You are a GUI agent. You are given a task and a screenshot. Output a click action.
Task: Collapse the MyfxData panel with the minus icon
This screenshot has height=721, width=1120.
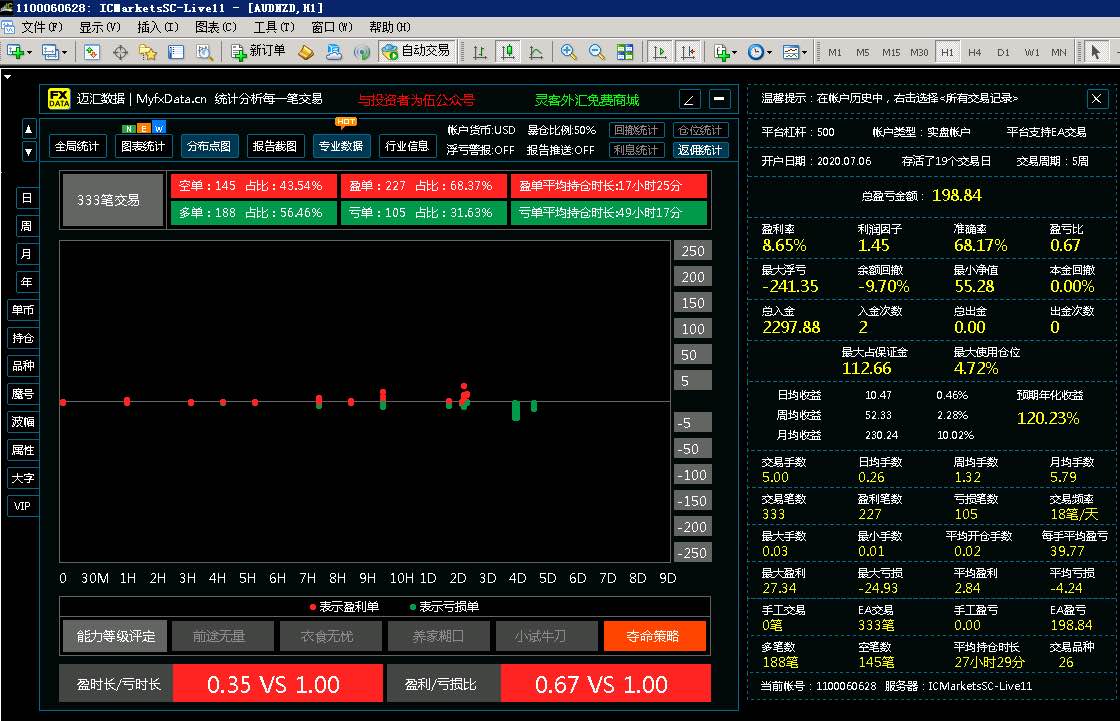pyautogui.click(x=719, y=99)
